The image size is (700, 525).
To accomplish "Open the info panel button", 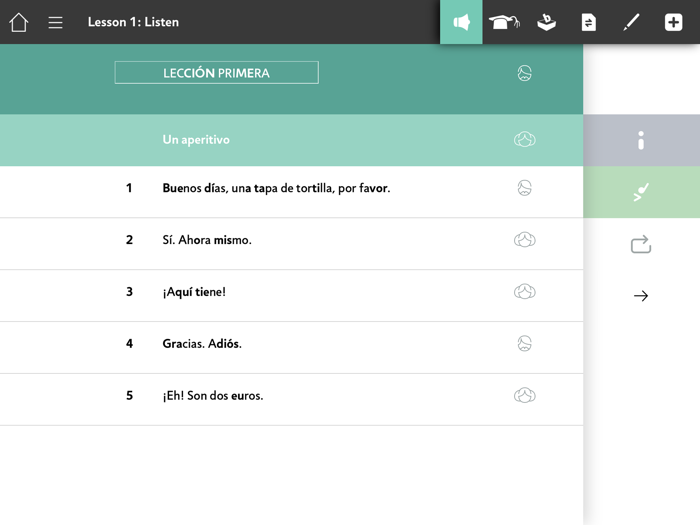I will click(x=641, y=140).
